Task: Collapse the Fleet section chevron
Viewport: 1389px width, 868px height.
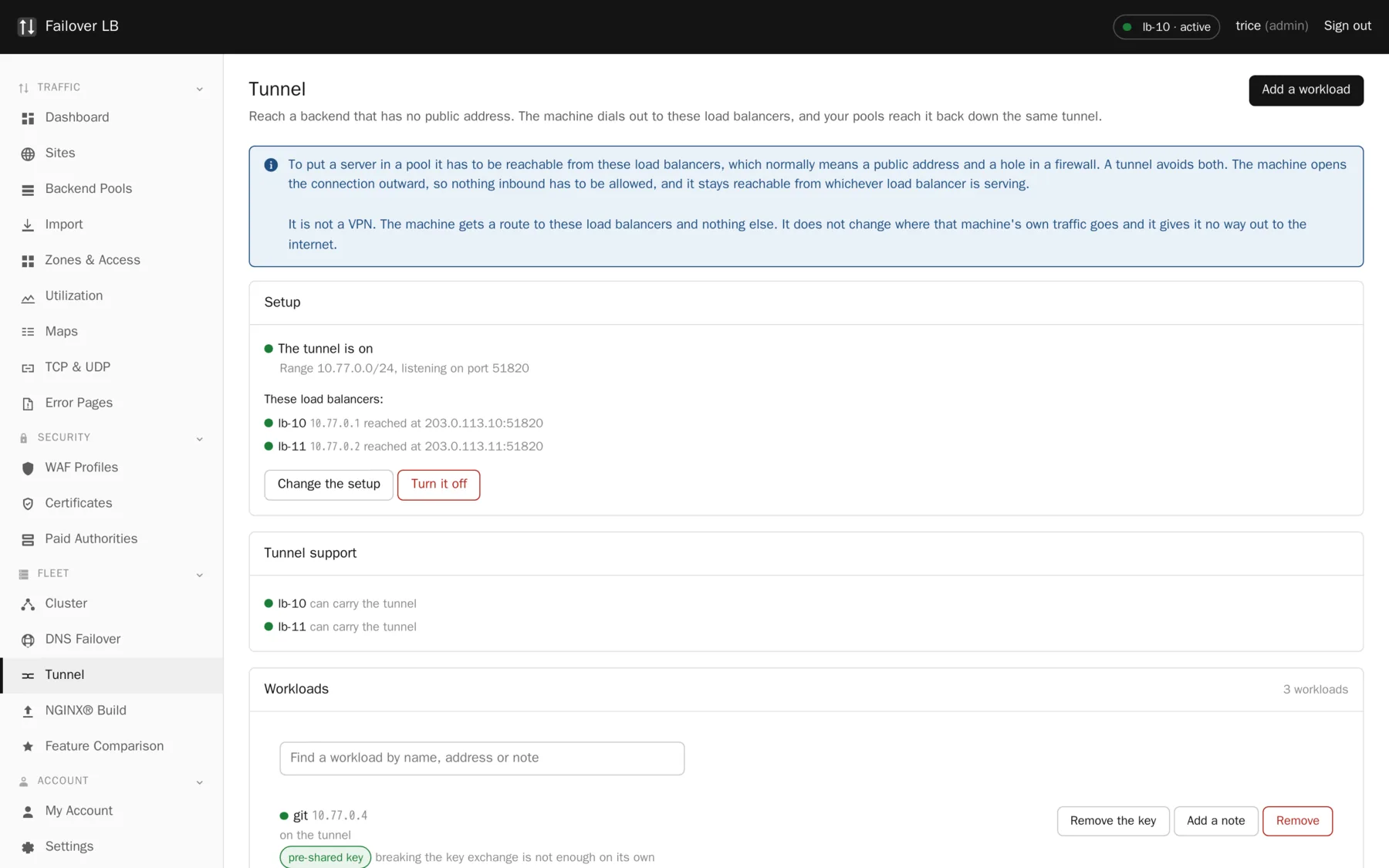Action: tap(199, 575)
